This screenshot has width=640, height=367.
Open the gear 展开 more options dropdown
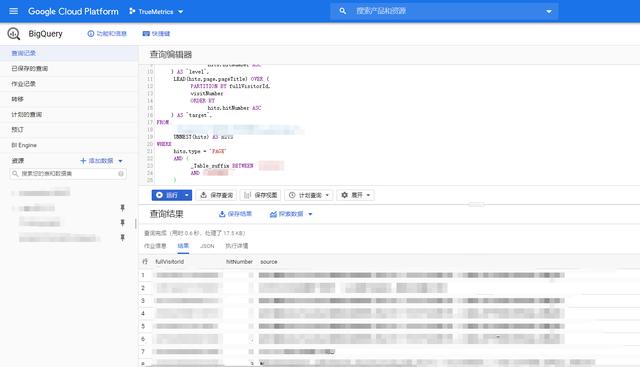click(x=356, y=195)
